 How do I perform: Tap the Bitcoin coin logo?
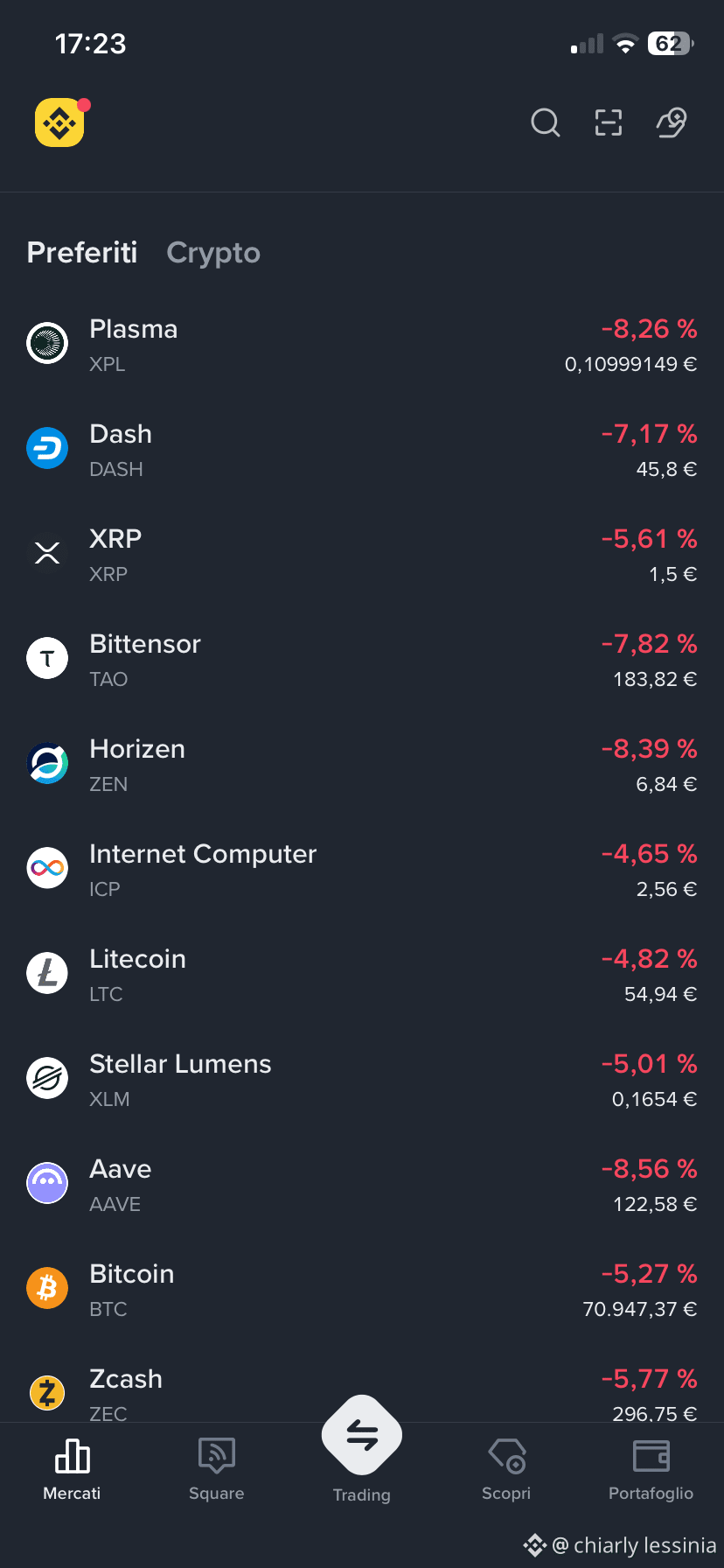pyautogui.click(x=47, y=1288)
